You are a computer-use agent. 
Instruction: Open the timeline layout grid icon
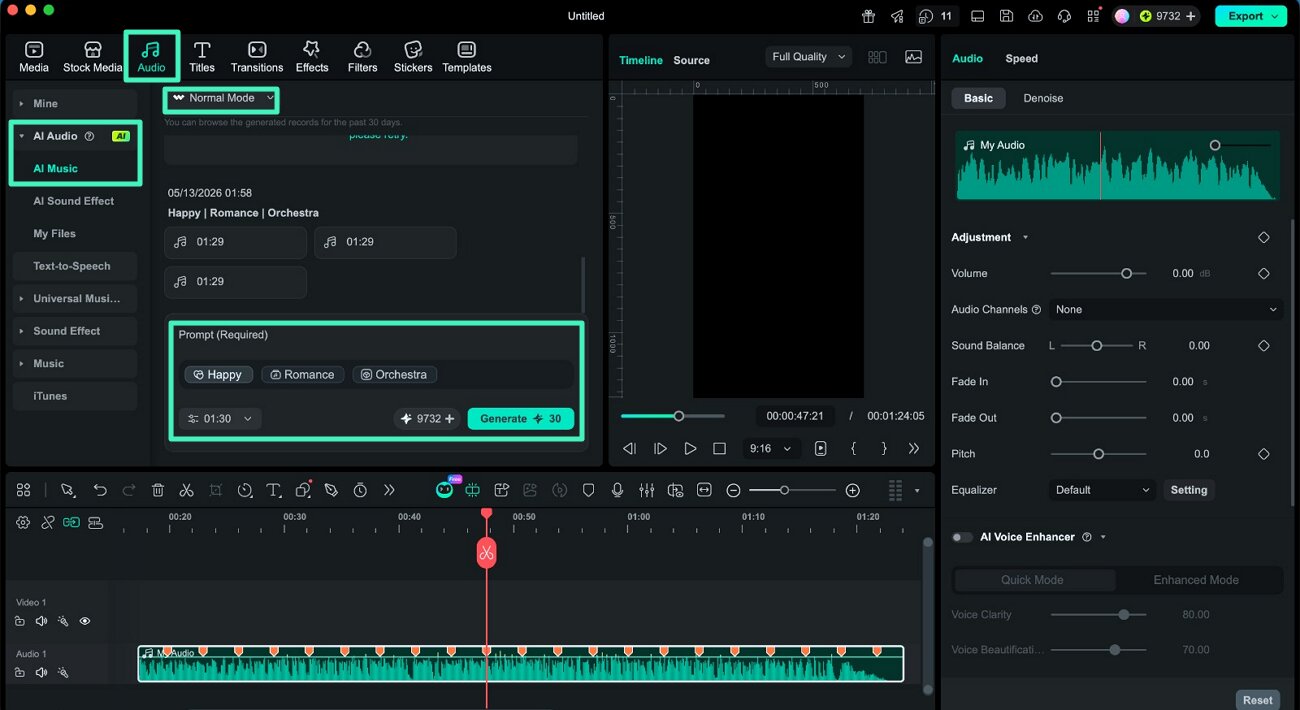pos(23,490)
